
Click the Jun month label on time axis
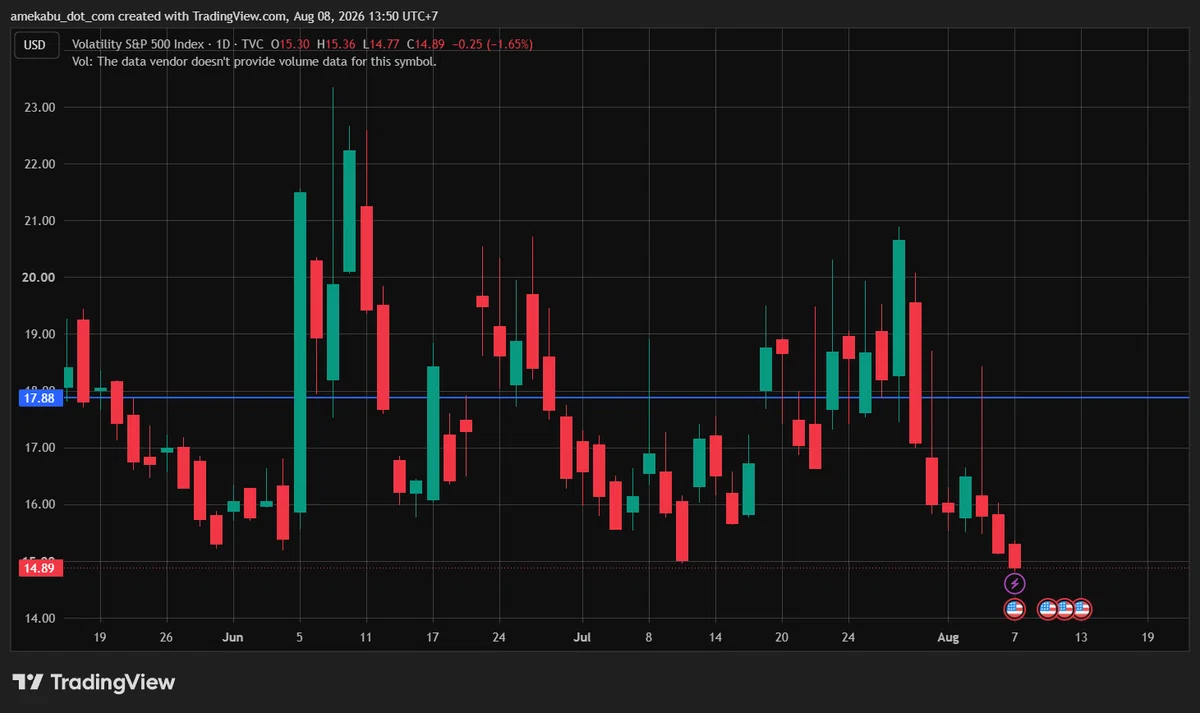(x=233, y=637)
